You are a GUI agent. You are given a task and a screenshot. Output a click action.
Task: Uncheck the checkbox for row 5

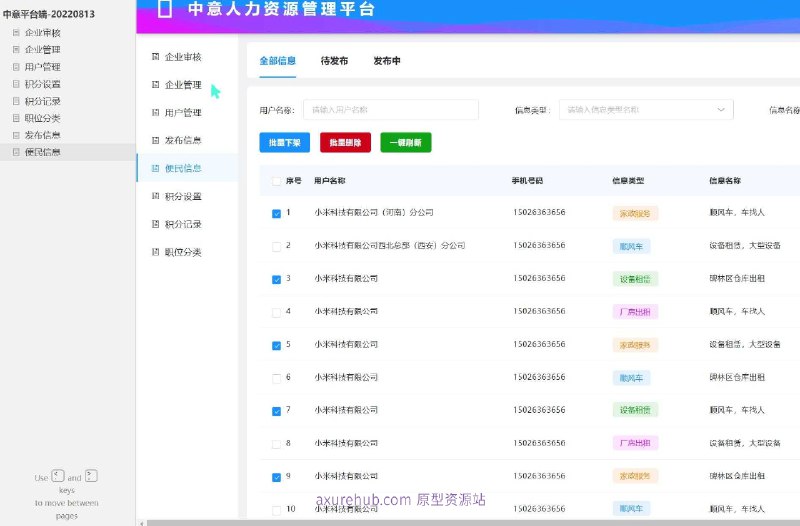tap(277, 345)
